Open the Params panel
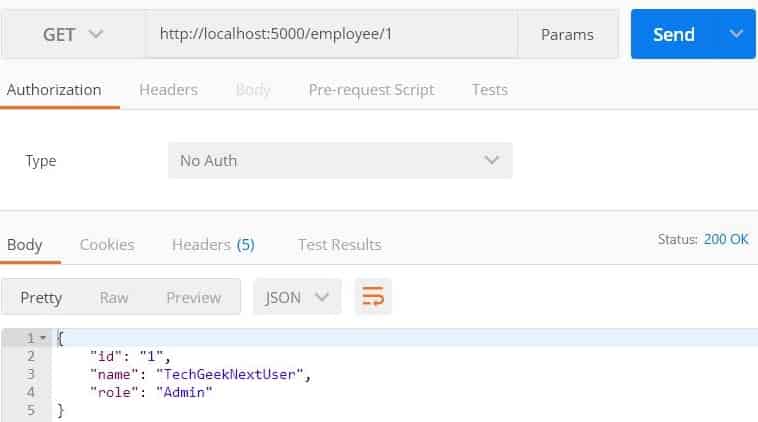758x422 pixels. click(x=568, y=34)
